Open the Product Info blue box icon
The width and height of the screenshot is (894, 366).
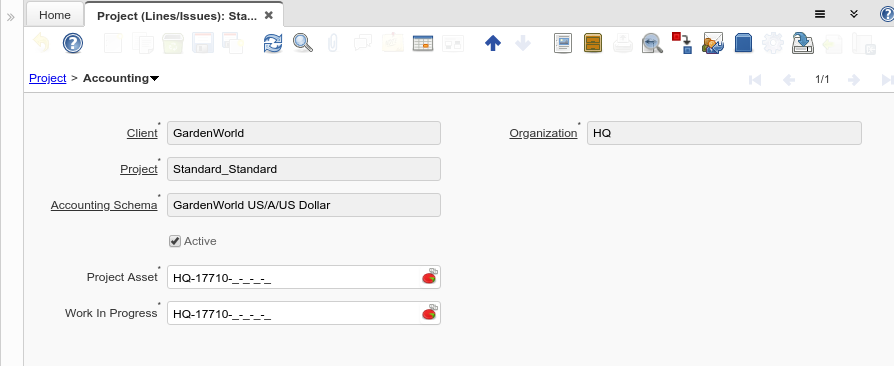pyautogui.click(x=743, y=43)
